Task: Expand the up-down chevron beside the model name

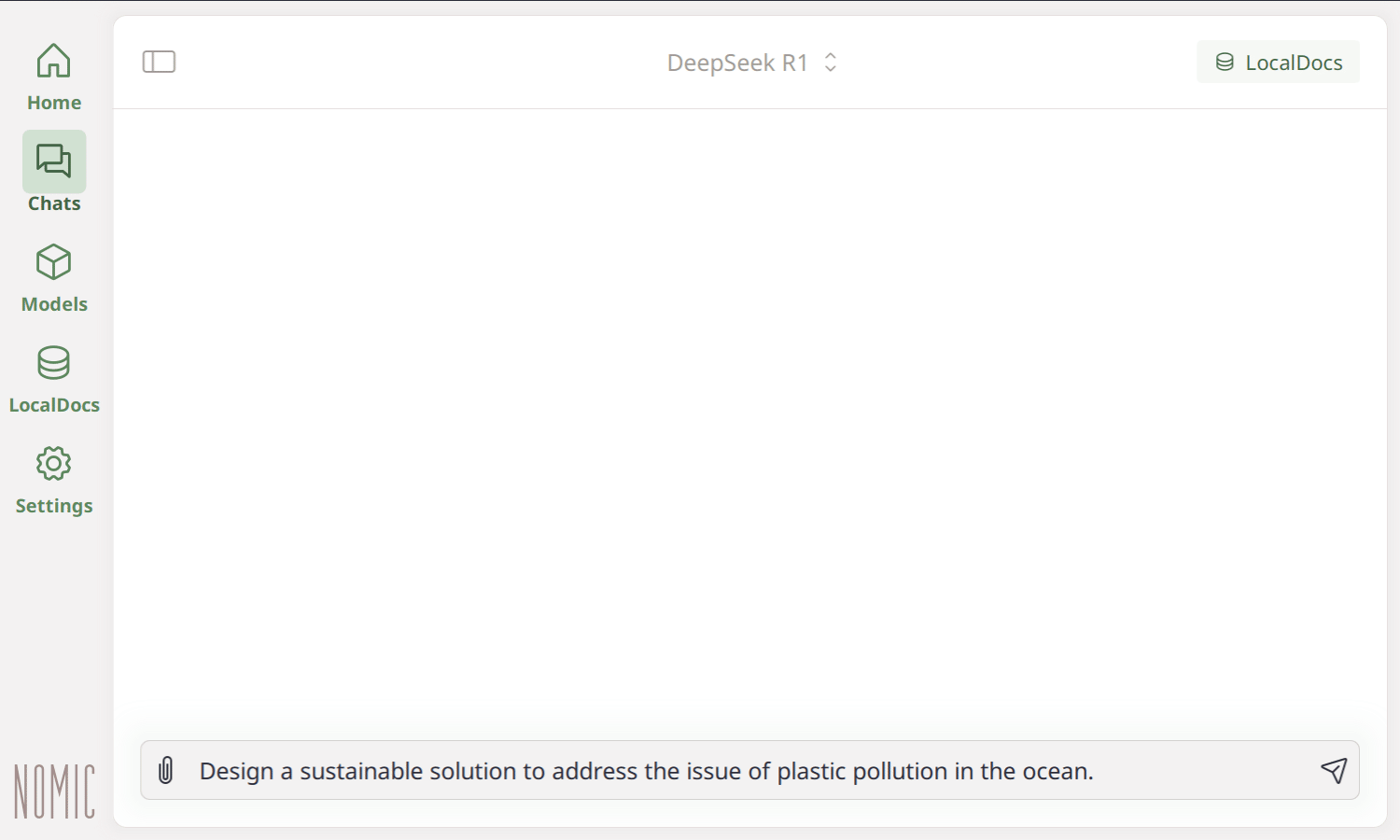Action: [831, 63]
